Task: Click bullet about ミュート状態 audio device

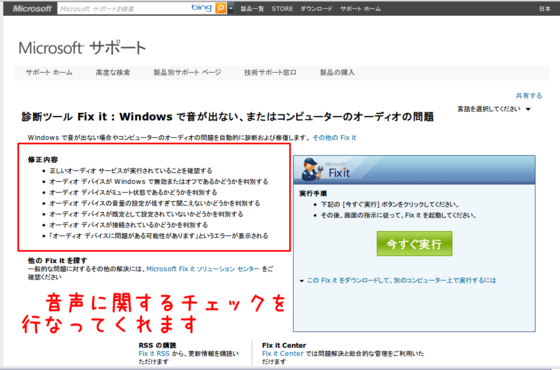Action: (x=133, y=192)
